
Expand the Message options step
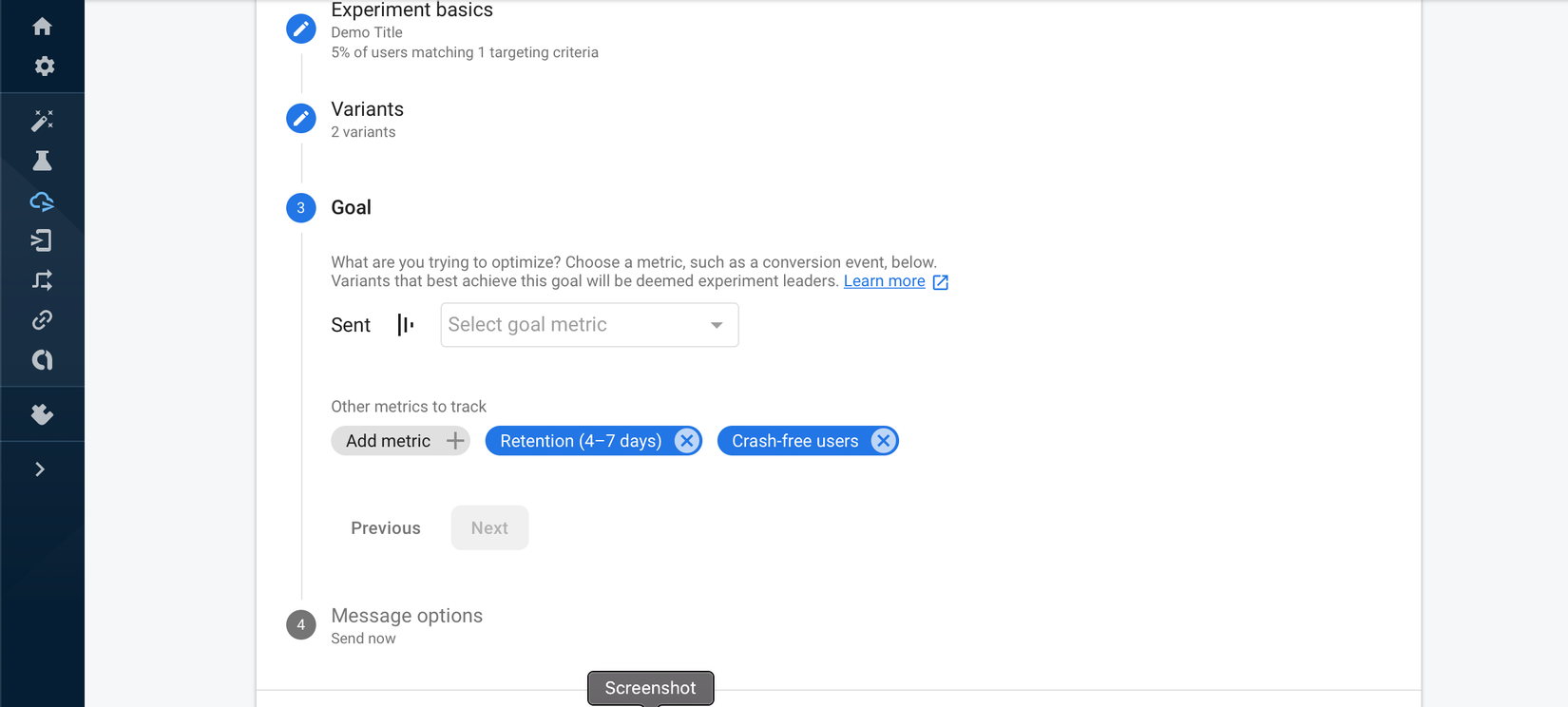click(x=407, y=616)
